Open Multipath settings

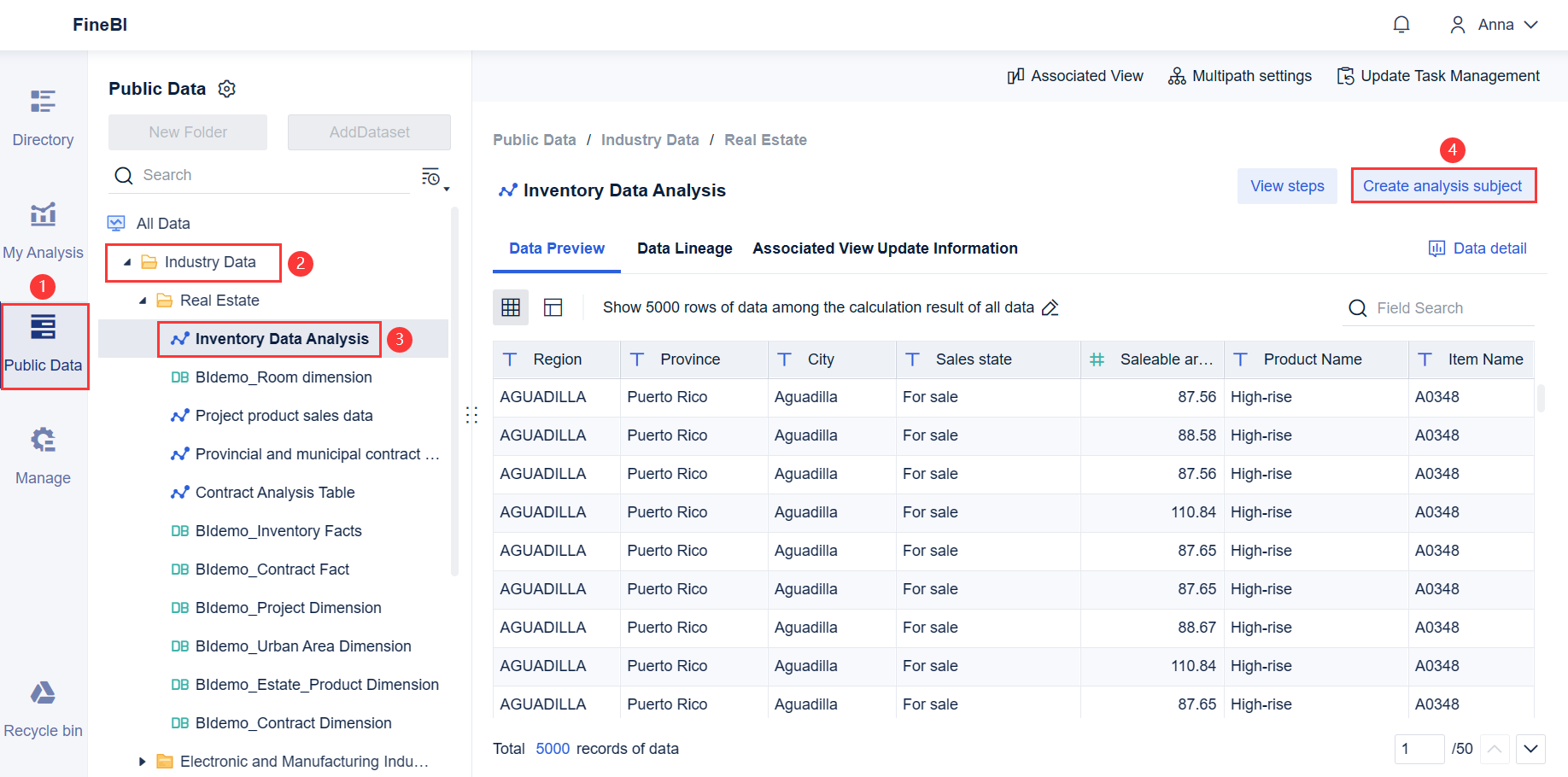click(x=1239, y=75)
